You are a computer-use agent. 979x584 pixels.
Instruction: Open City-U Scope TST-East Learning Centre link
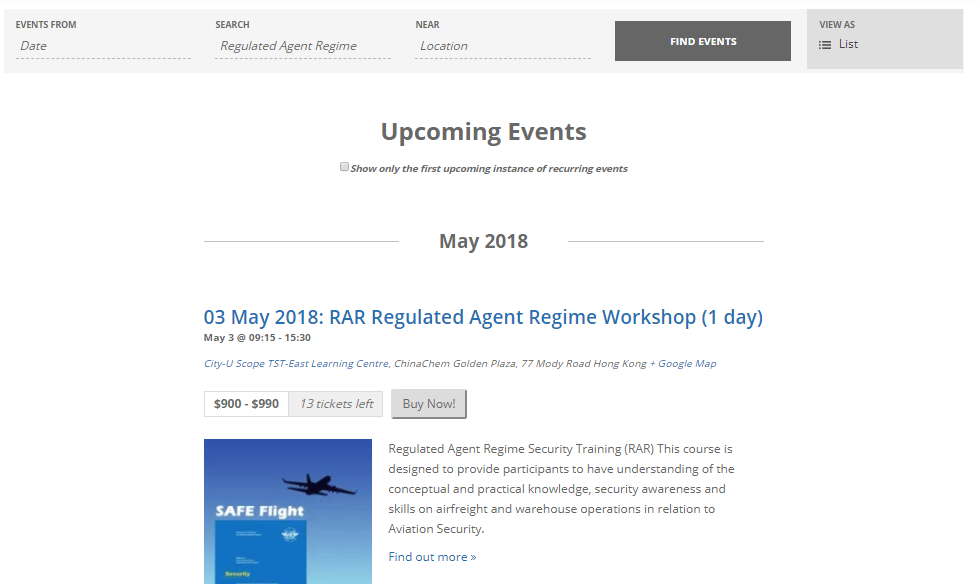(x=297, y=364)
